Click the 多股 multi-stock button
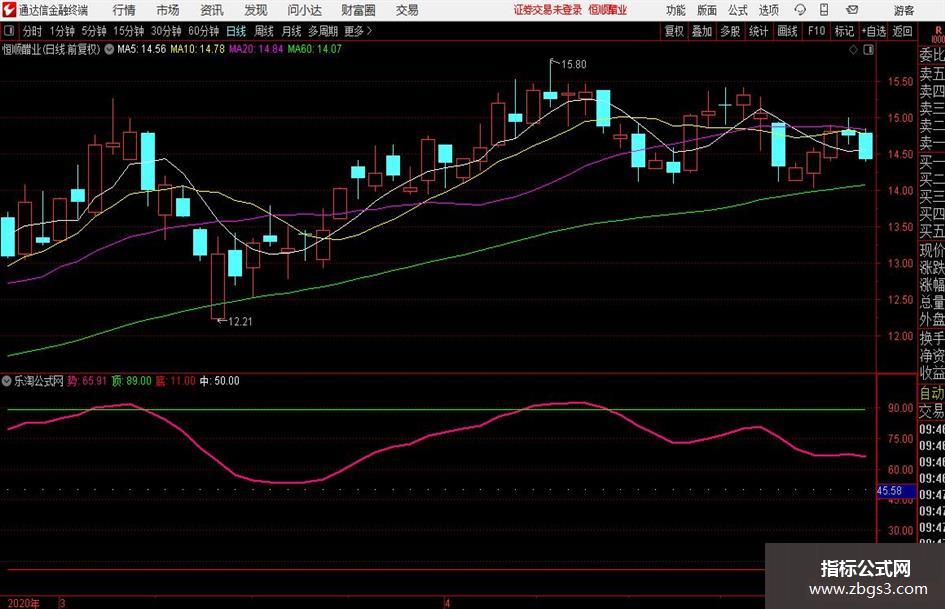The width and height of the screenshot is (945, 609). click(x=730, y=31)
